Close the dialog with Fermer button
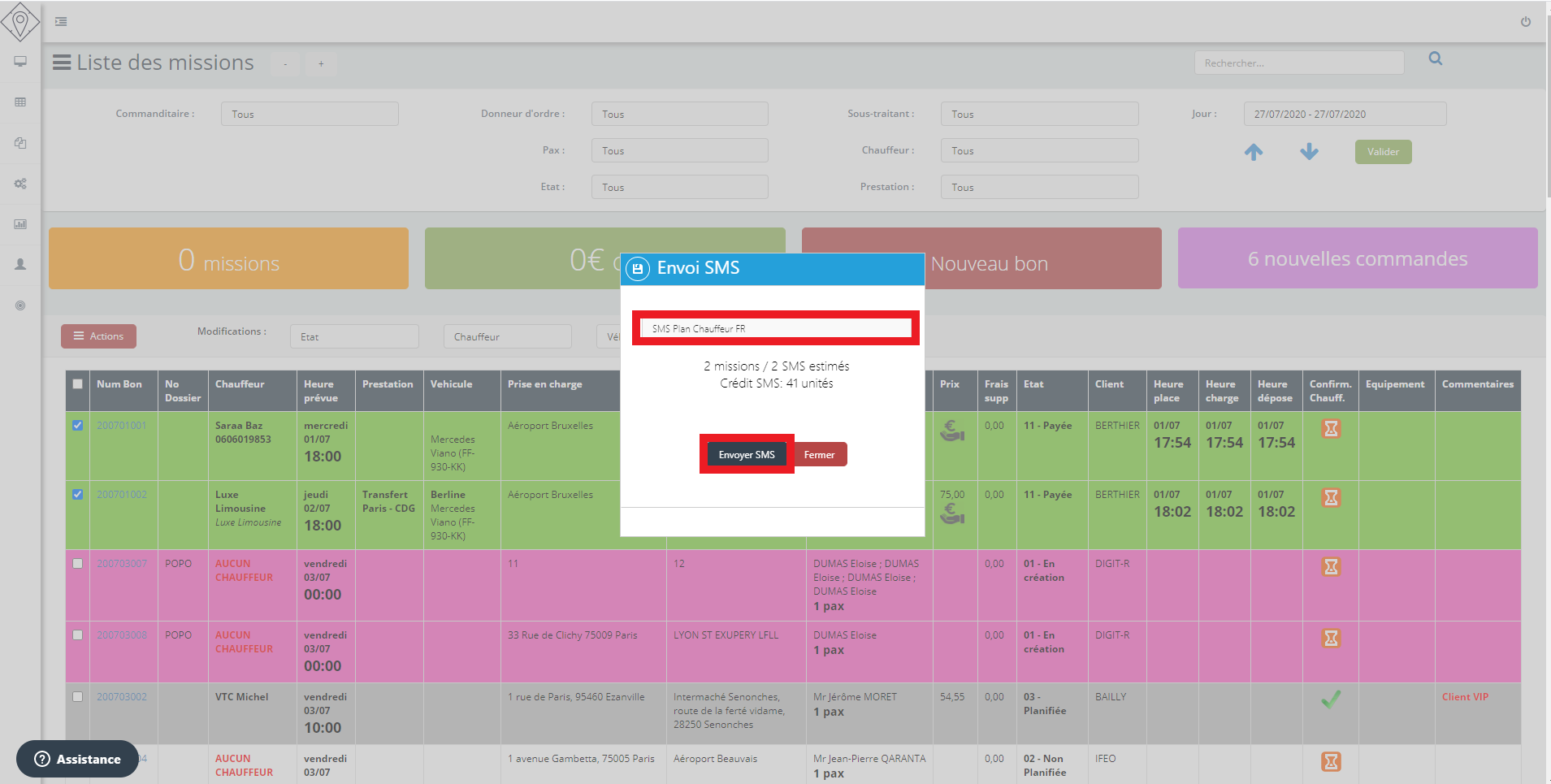The image size is (1551, 784). (x=819, y=455)
